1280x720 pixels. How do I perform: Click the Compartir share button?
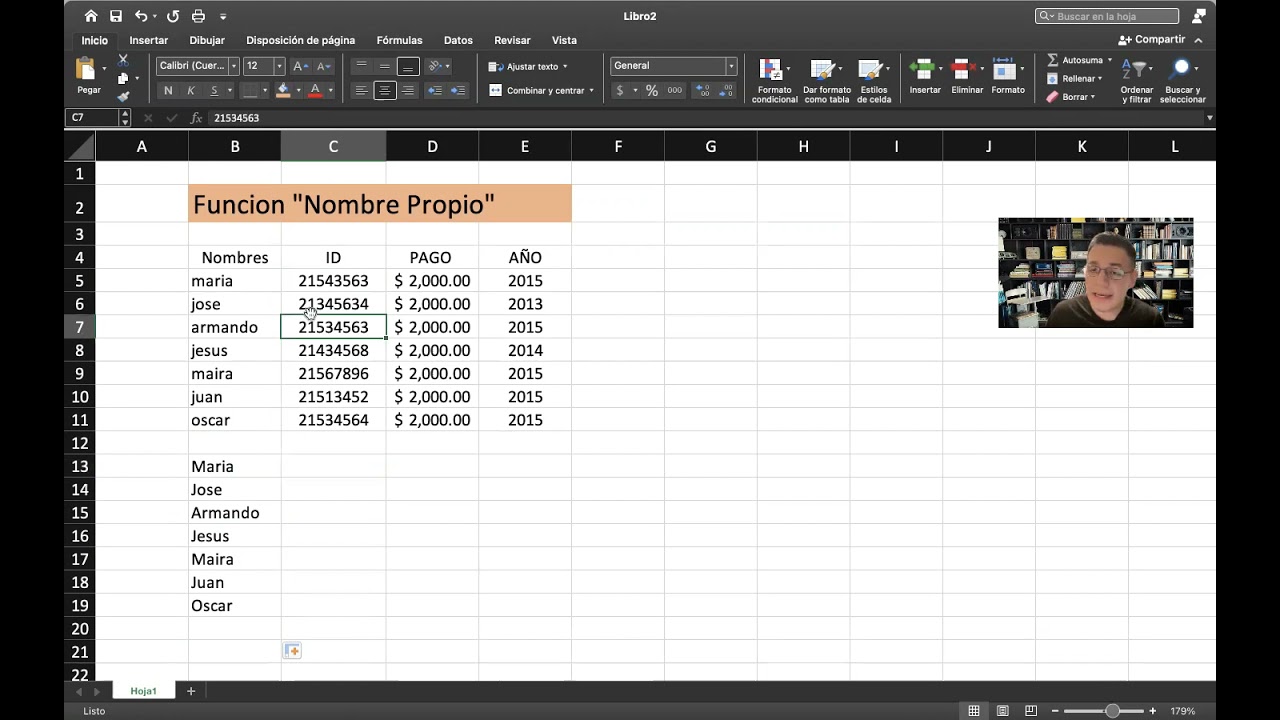coord(1152,40)
